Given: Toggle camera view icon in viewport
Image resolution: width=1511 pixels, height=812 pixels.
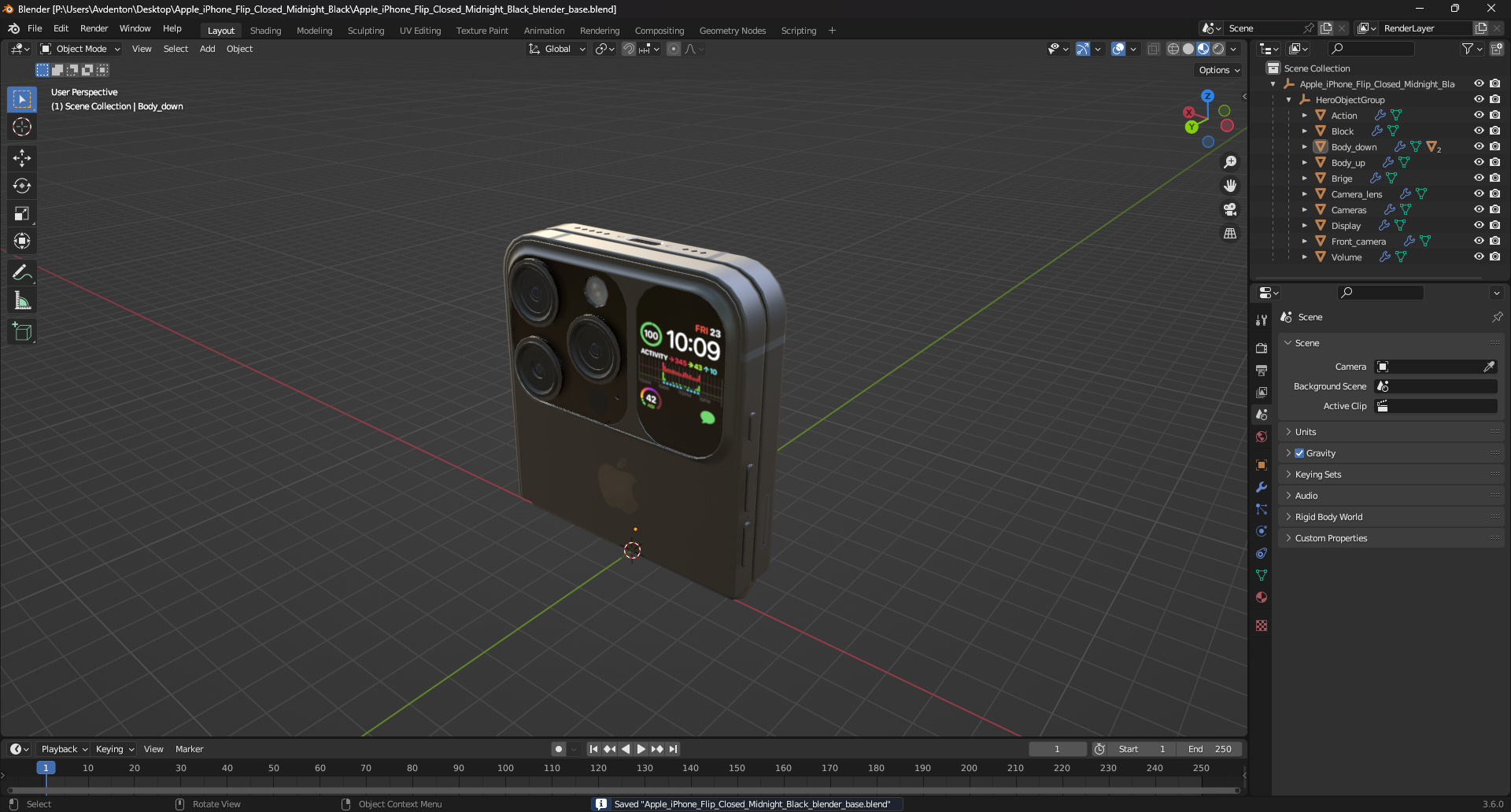Looking at the screenshot, I should pyautogui.click(x=1230, y=209).
